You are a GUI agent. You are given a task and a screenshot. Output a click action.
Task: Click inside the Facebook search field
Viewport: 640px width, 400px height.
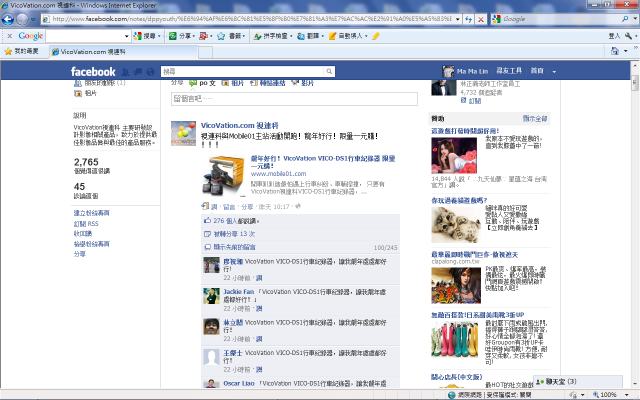click(x=243, y=72)
